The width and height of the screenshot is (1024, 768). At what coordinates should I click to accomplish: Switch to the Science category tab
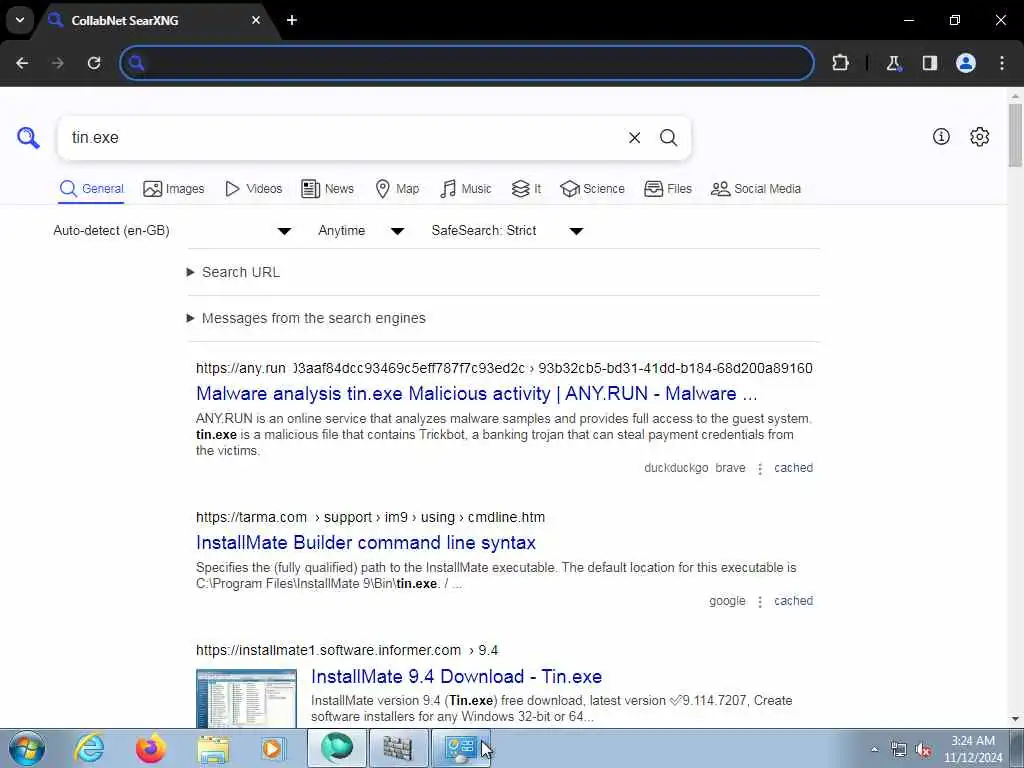click(x=592, y=189)
